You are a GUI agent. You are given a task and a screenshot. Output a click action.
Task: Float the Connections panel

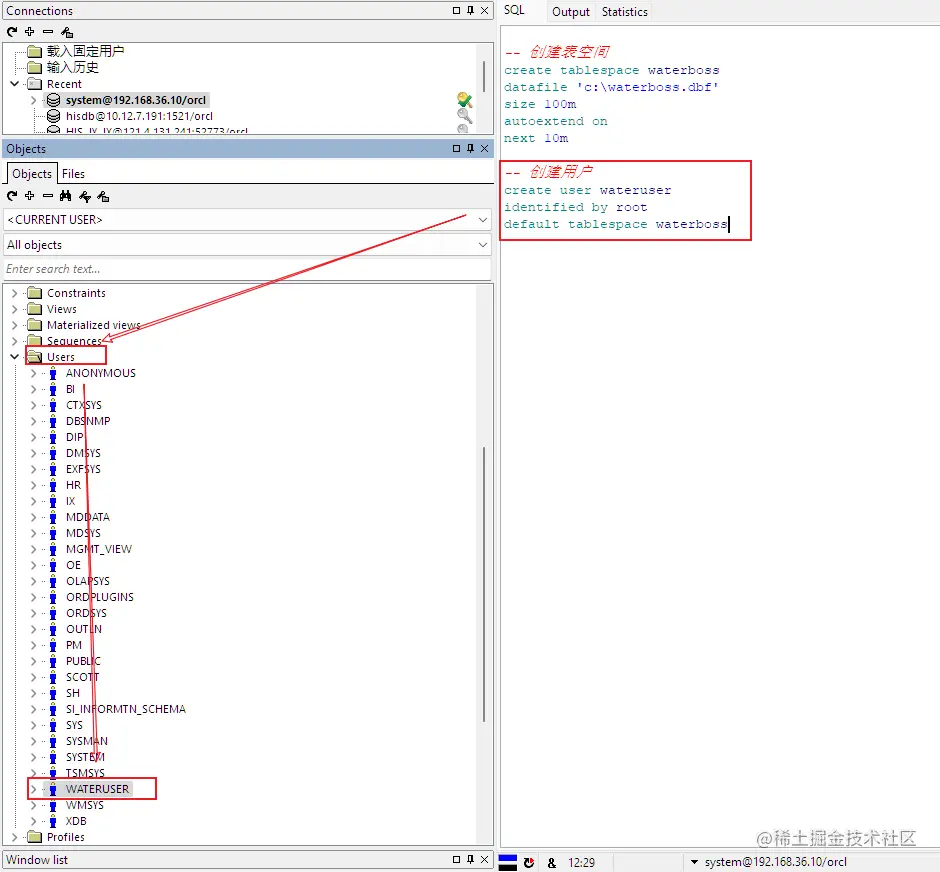pyautogui.click(x=456, y=10)
